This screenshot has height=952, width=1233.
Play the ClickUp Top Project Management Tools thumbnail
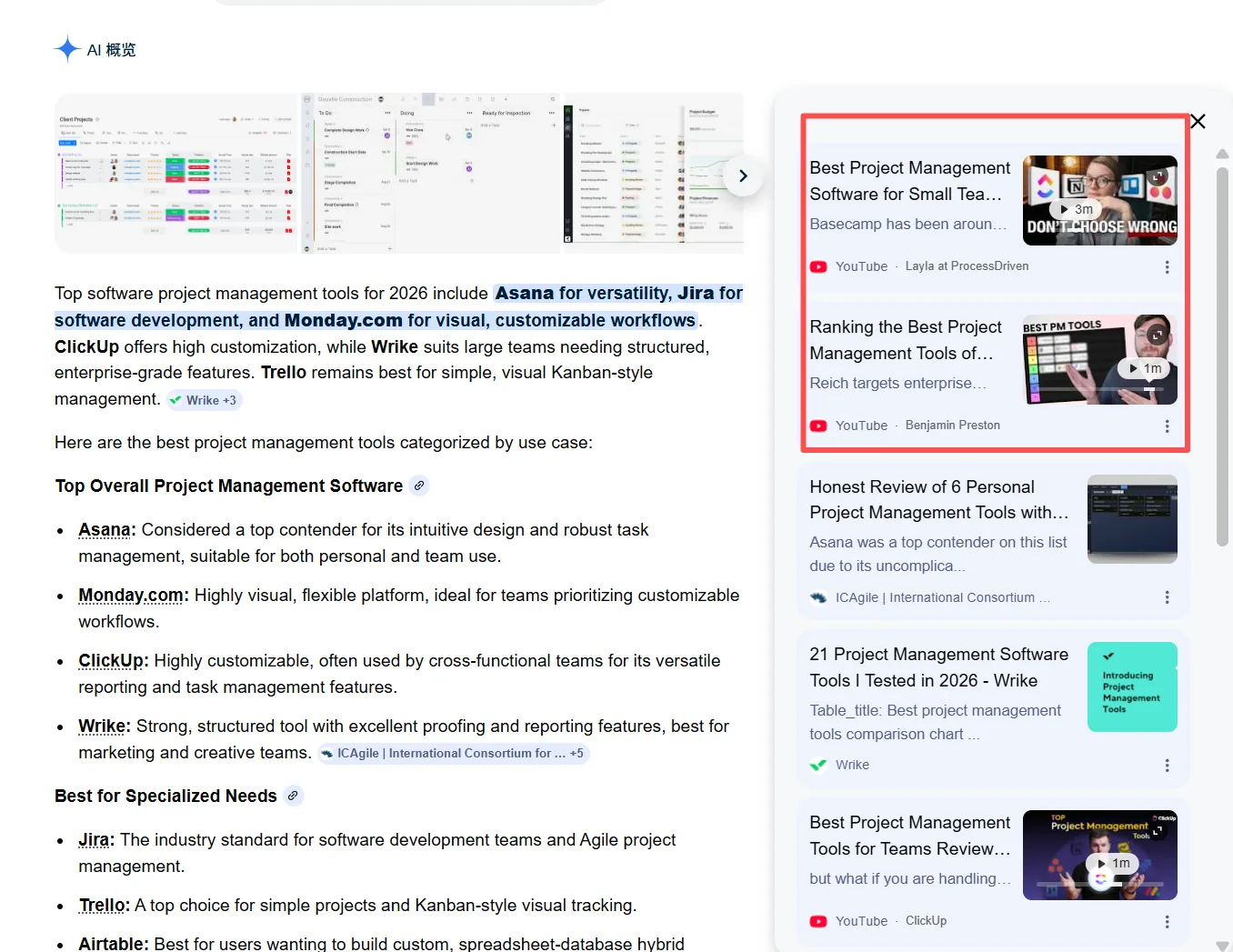(1100, 855)
